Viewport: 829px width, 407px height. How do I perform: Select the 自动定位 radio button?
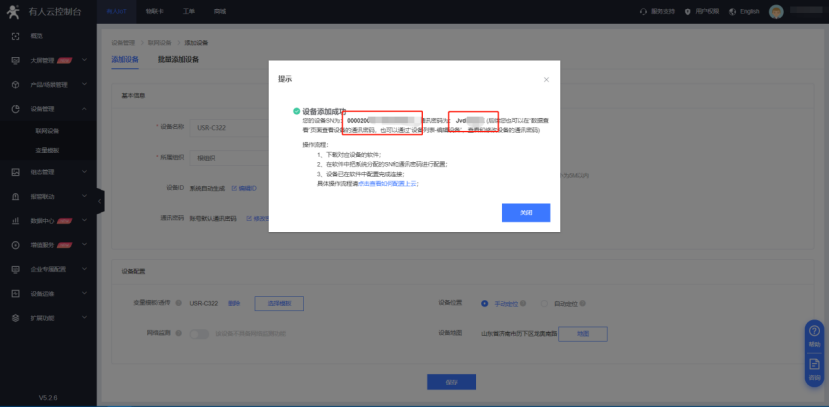544,303
